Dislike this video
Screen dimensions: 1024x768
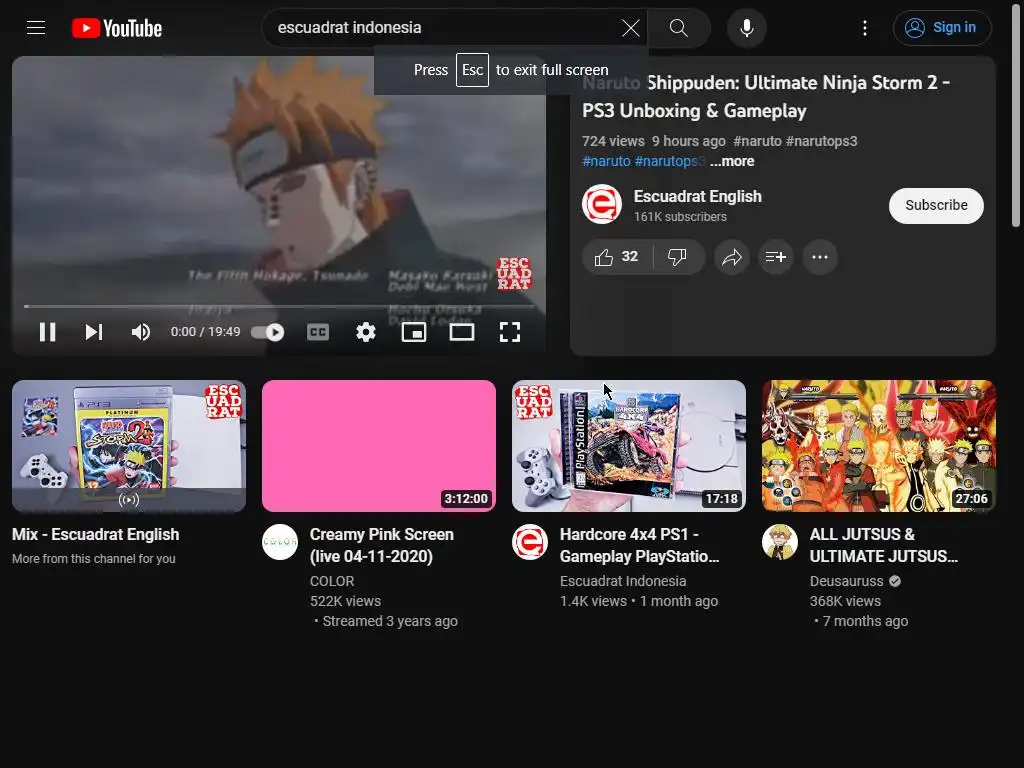(x=678, y=257)
